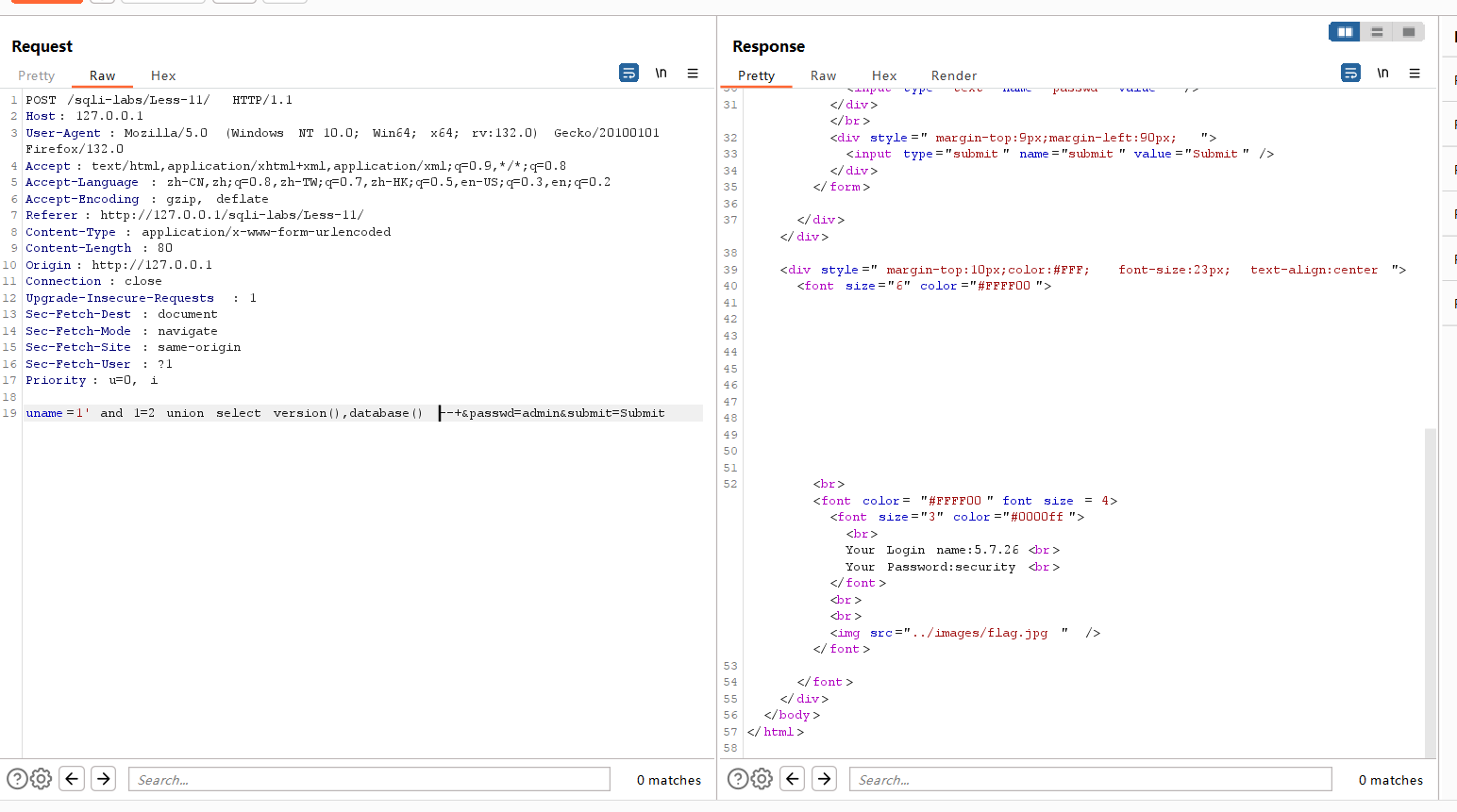Click the POST /sqli-labs/Less-11/ request line
1457x812 pixels.
(159, 100)
